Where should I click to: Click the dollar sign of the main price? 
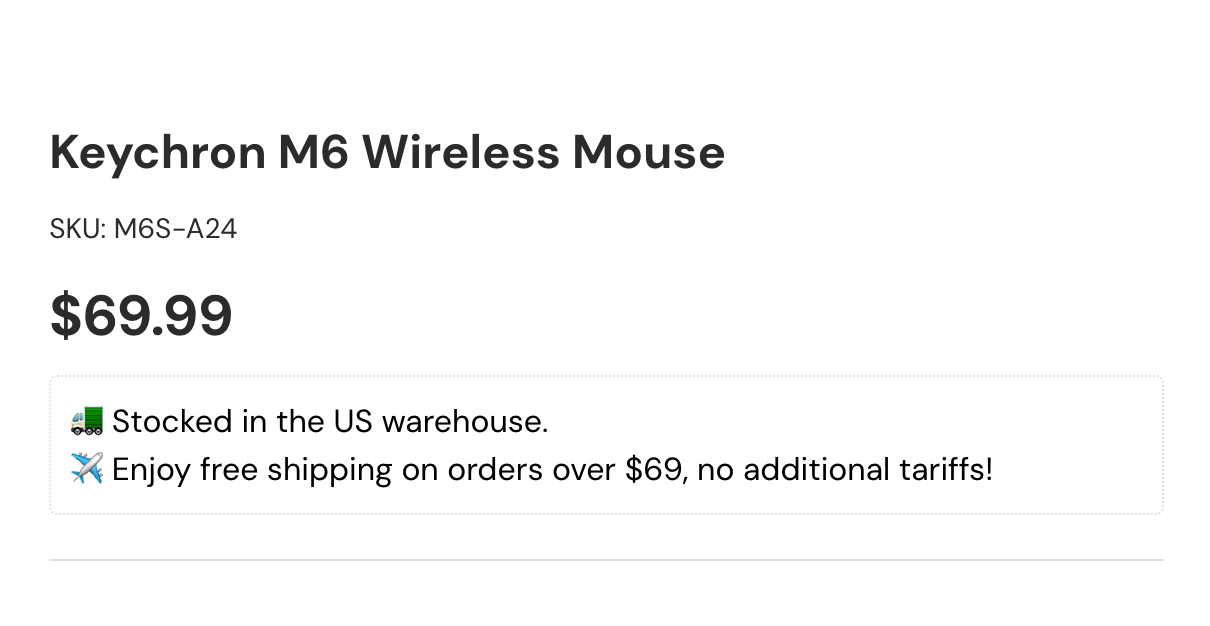[x=65, y=315]
